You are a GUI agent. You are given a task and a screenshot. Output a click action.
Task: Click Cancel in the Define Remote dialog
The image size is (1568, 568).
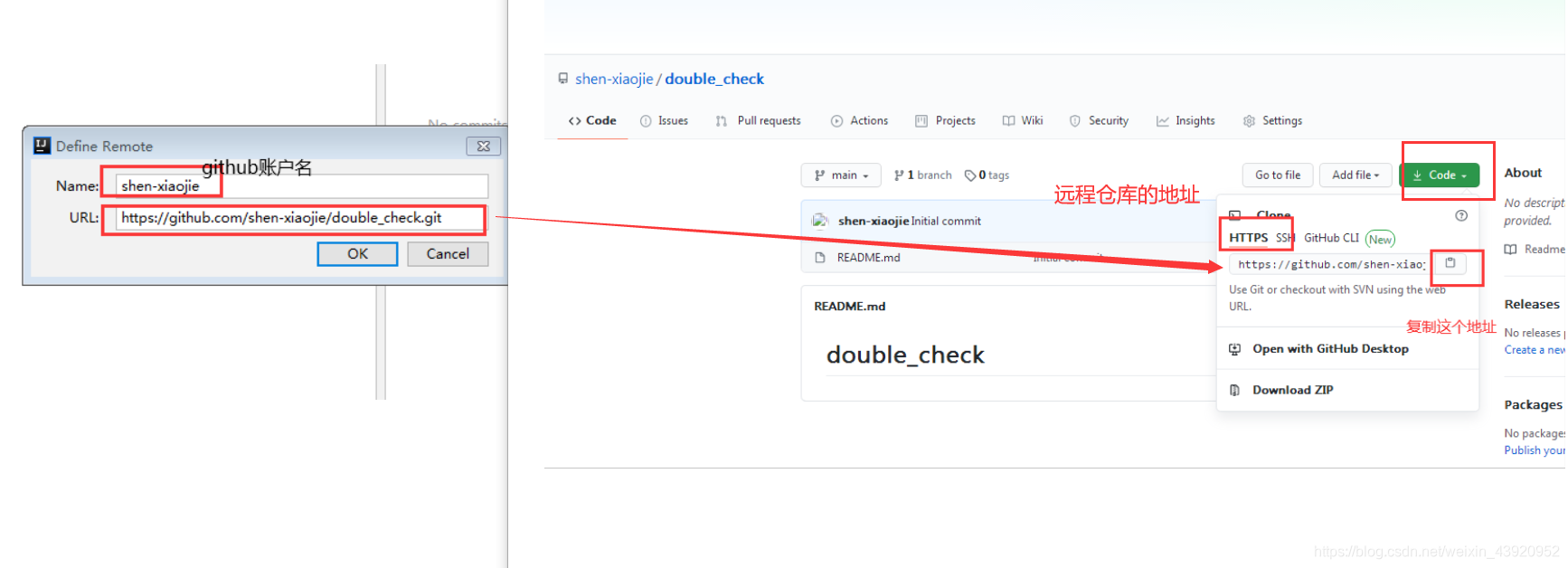coord(448,254)
